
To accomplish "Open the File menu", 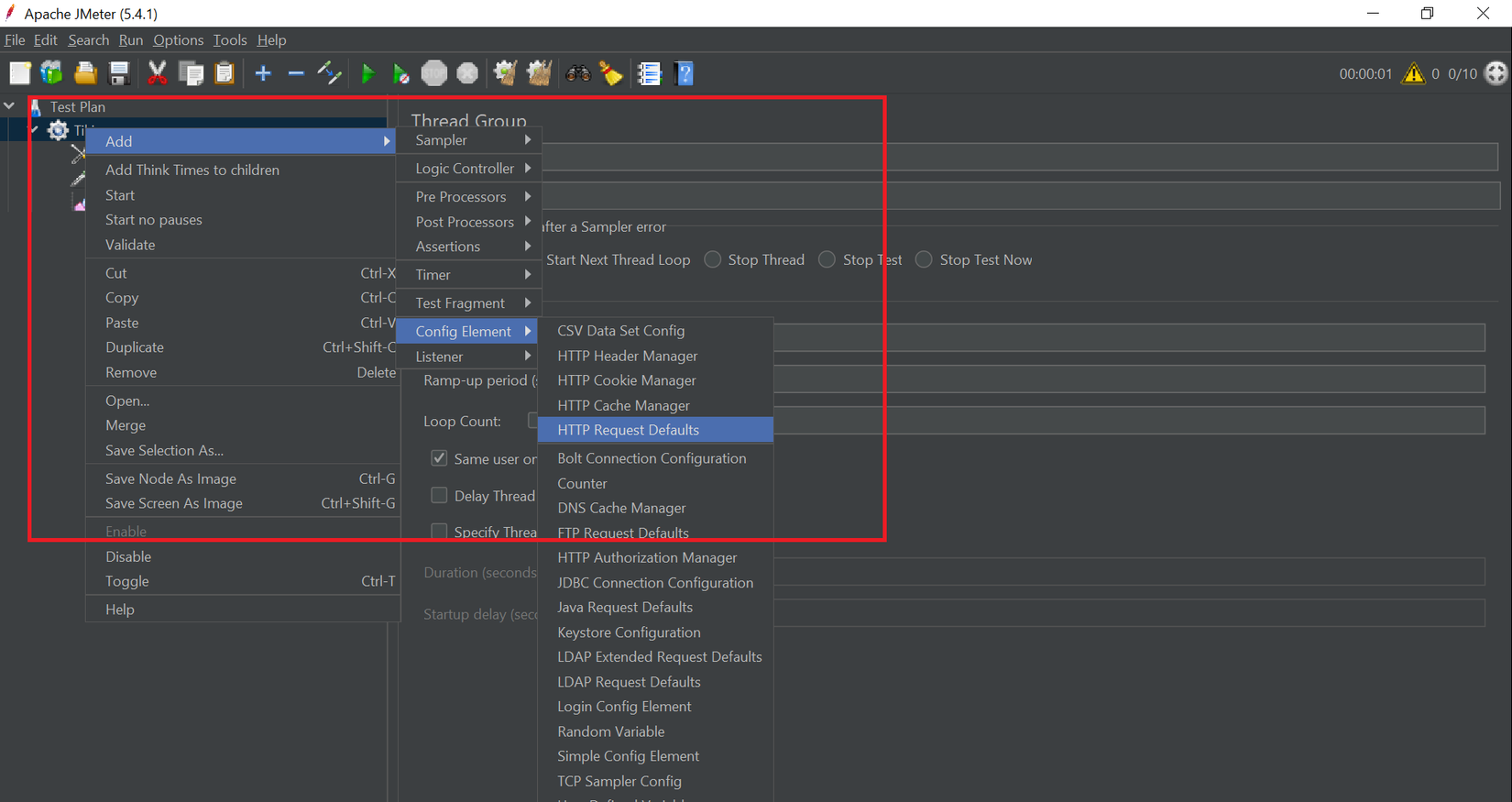I will coord(15,40).
